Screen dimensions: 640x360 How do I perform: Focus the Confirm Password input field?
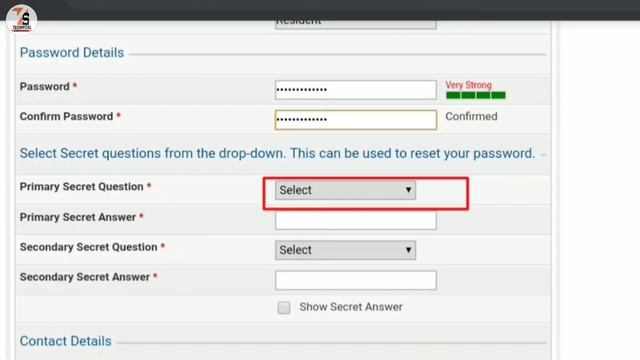tap(356, 120)
